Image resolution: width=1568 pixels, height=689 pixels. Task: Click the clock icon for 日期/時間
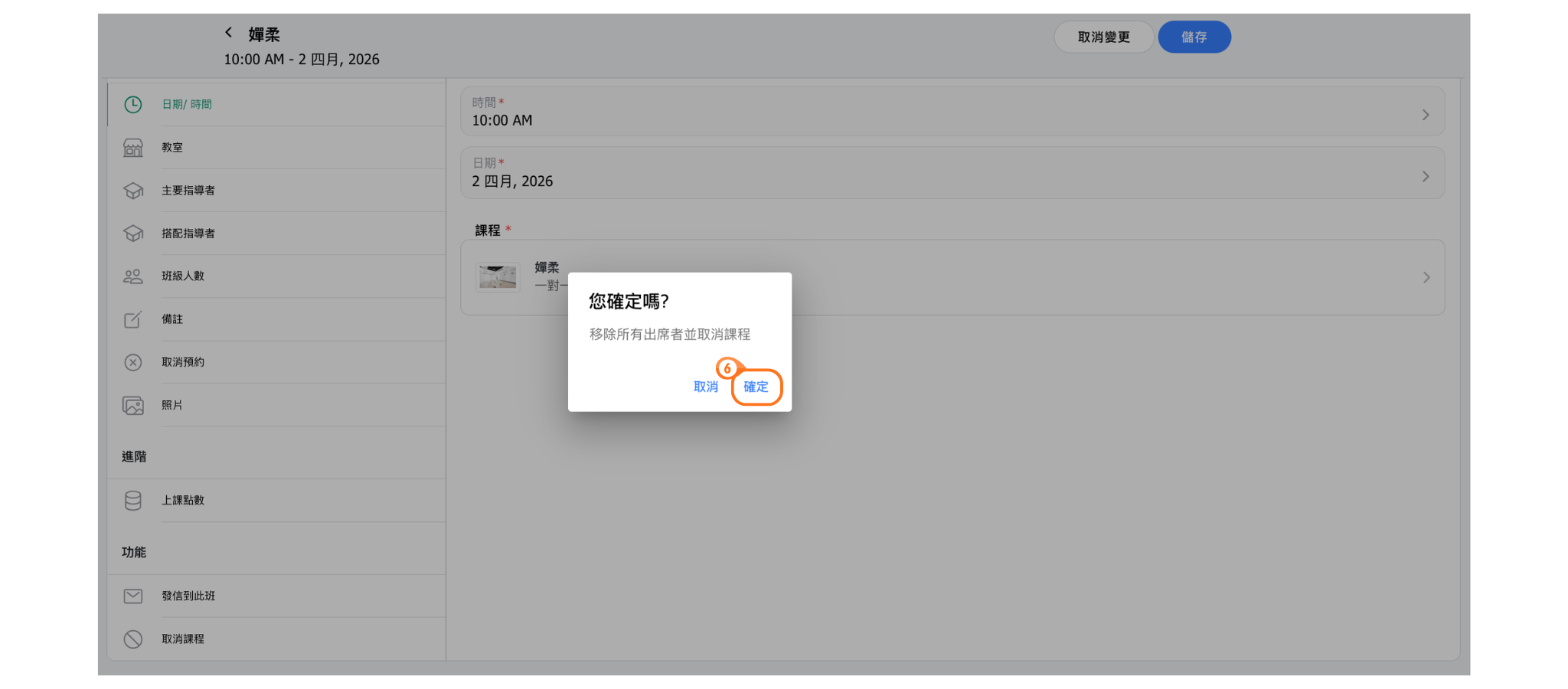[x=133, y=105]
